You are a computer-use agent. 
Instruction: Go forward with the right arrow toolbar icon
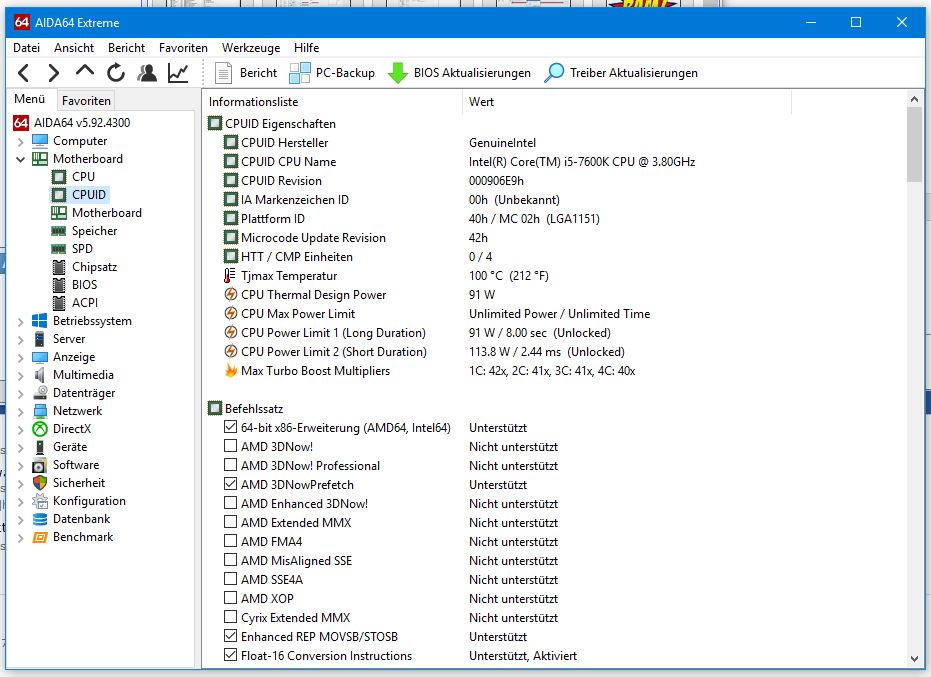(53, 73)
